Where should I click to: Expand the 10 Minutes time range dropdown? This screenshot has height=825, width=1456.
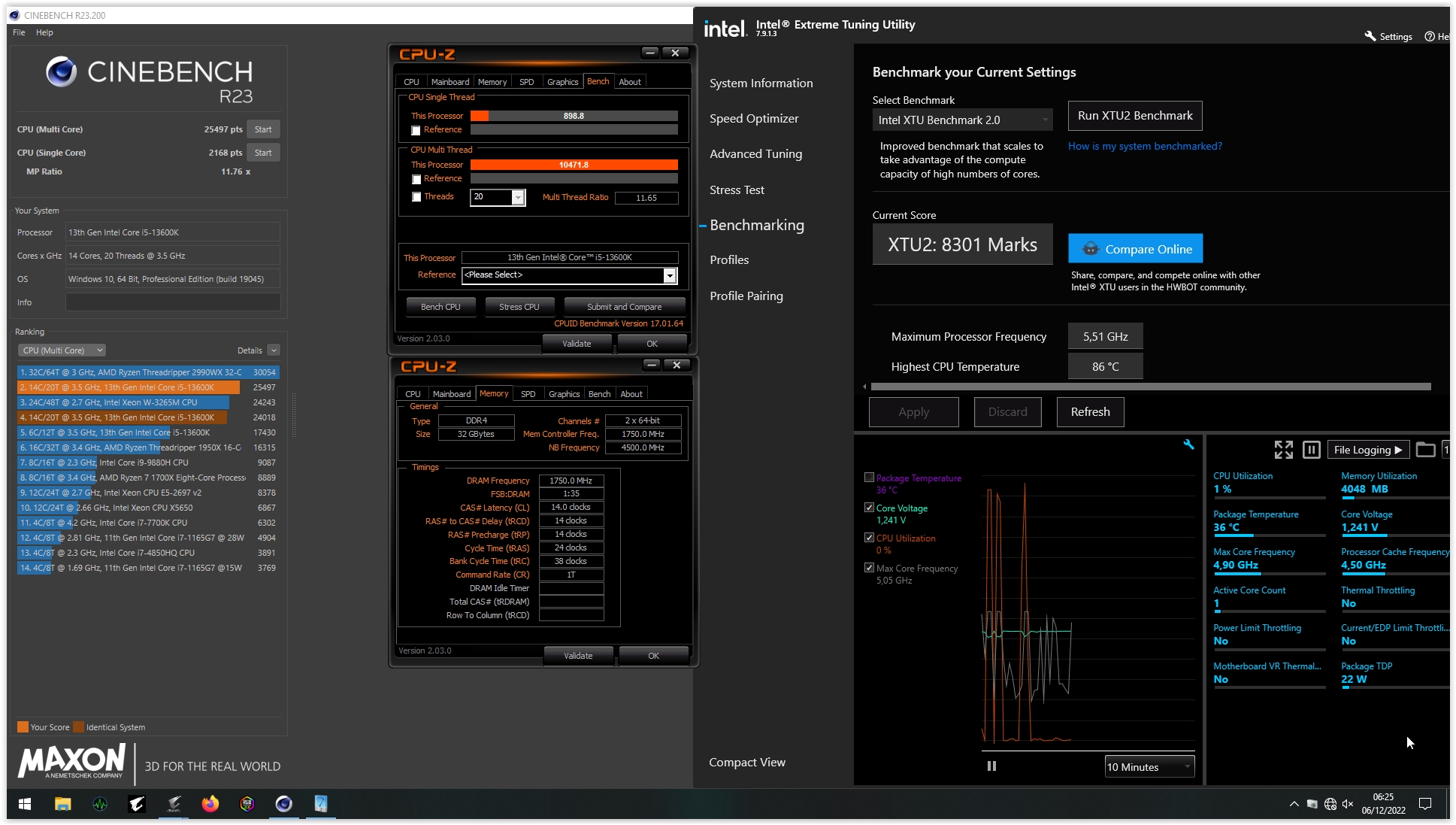[x=1149, y=767]
